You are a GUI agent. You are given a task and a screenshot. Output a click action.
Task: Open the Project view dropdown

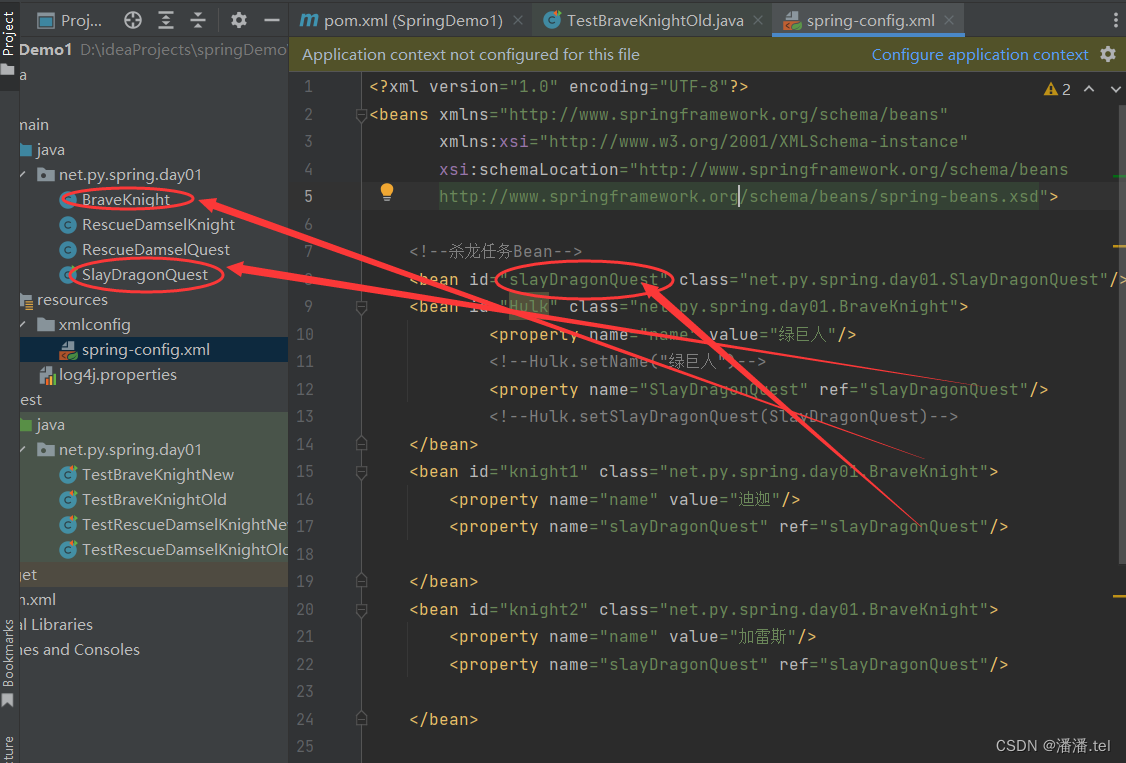click(70, 21)
